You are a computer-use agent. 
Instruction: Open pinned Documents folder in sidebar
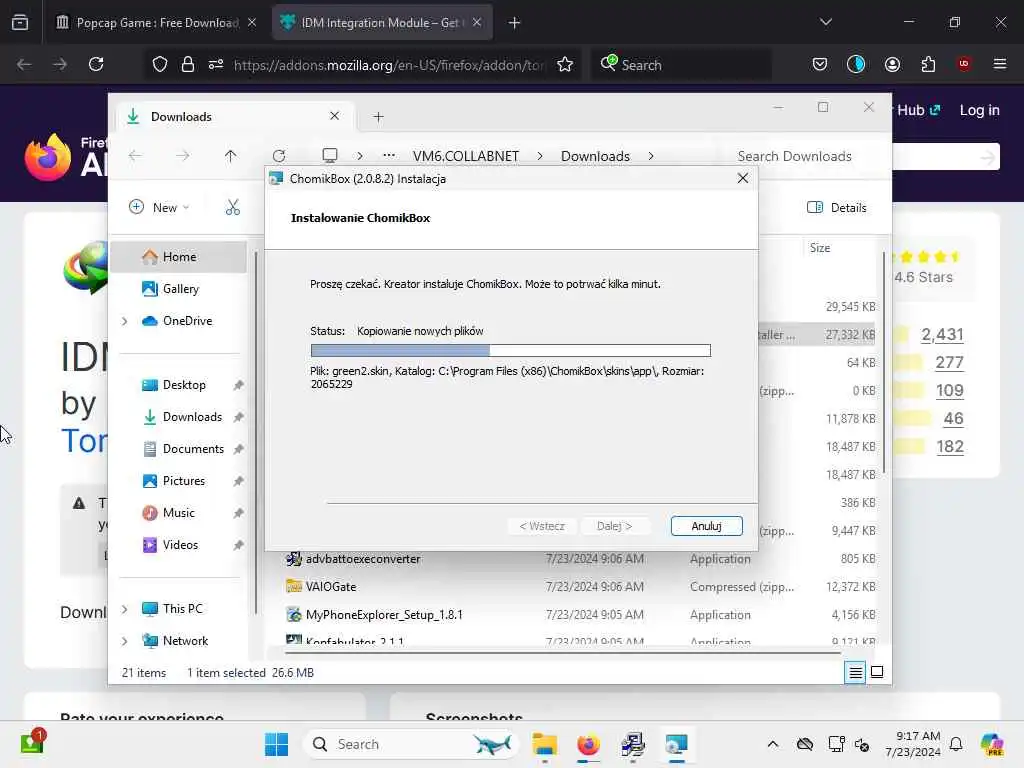click(x=193, y=449)
